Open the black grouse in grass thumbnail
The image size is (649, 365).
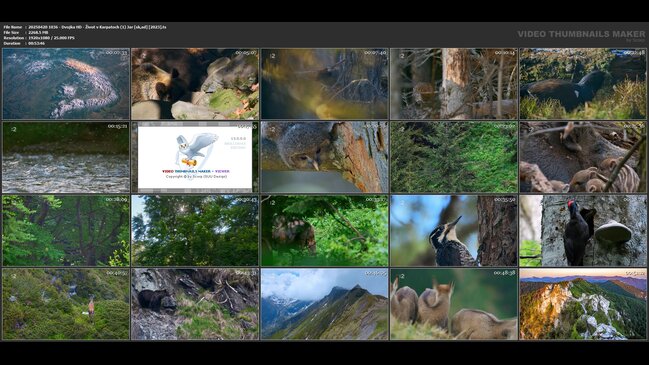pyautogui.click(x=583, y=84)
